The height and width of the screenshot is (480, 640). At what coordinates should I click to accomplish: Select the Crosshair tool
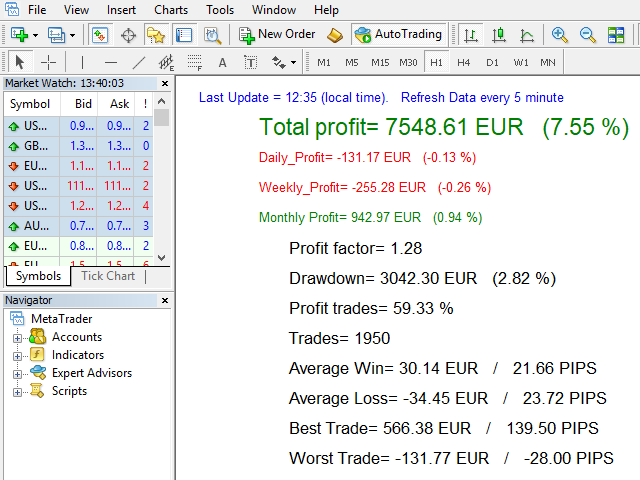[48, 62]
